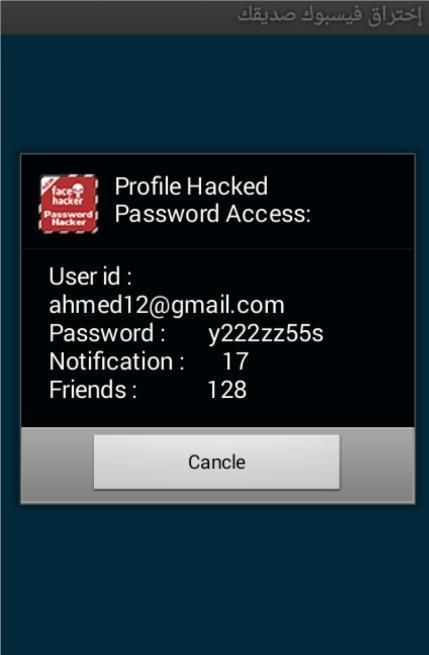Click the gray bar right of Cancle

(377, 465)
